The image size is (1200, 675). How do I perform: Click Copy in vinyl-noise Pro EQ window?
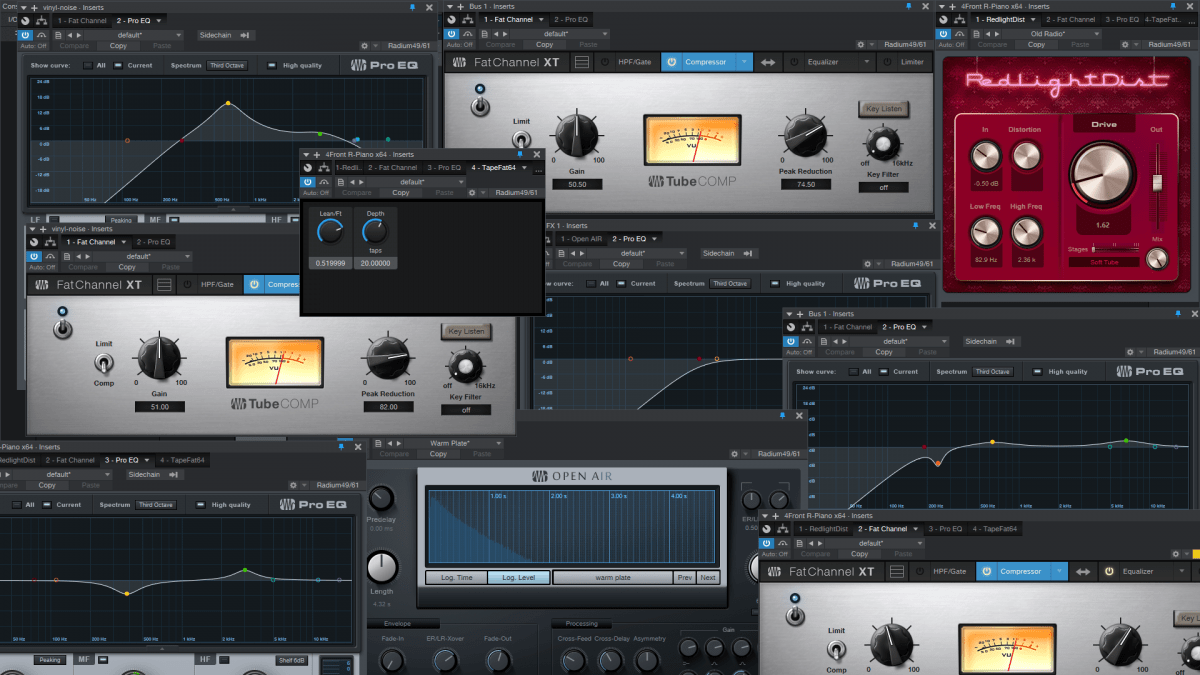point(117,45)
